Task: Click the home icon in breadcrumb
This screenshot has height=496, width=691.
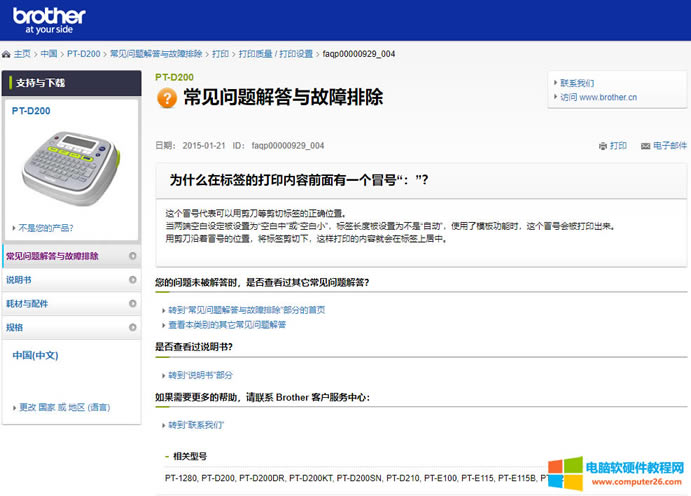Action: (7, 53)
